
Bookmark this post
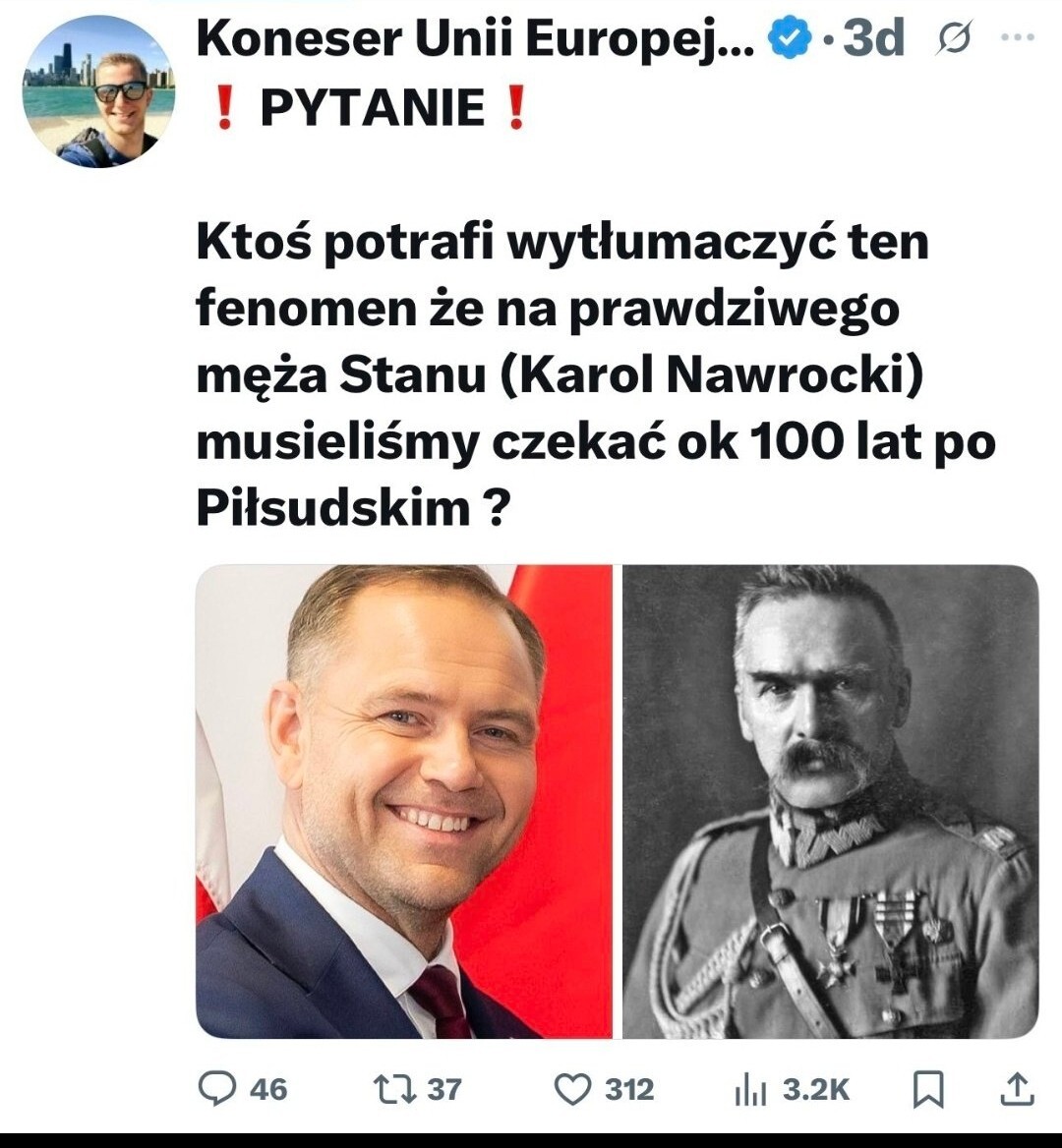(x=928, y=1088)
